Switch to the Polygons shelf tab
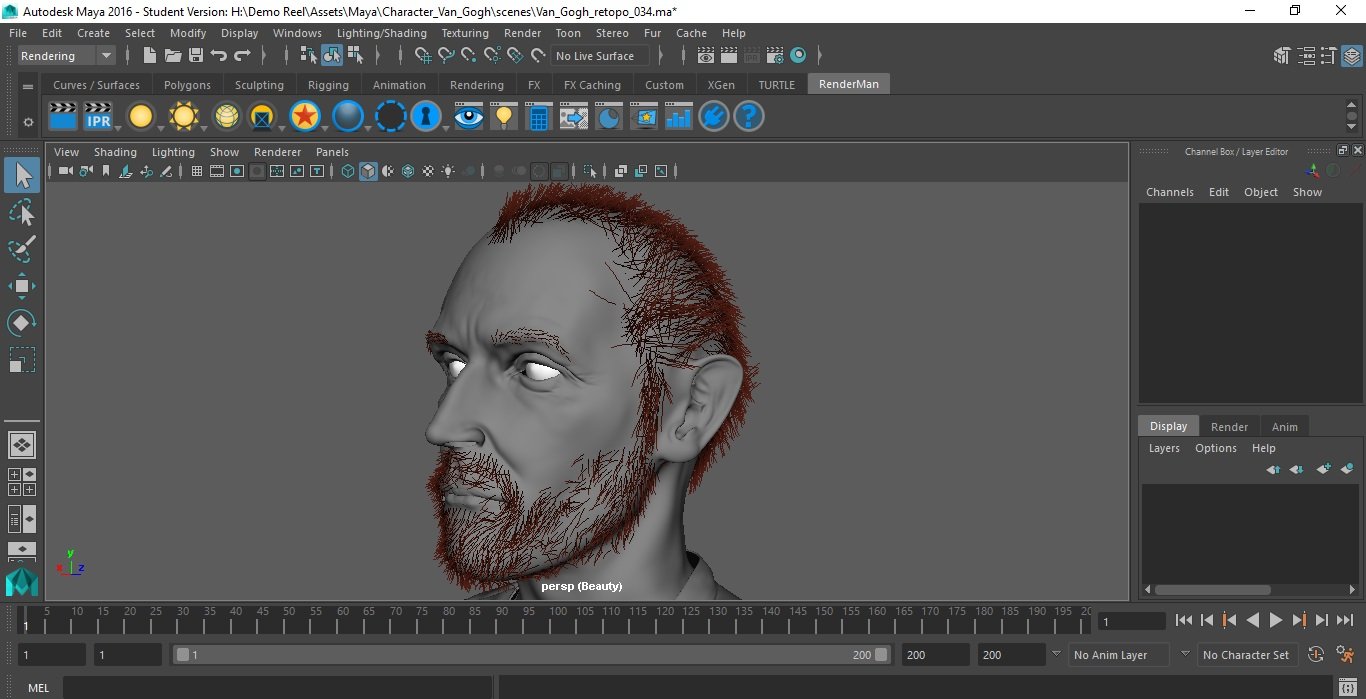Screen dimensions: 1366x699 [187, 85]
